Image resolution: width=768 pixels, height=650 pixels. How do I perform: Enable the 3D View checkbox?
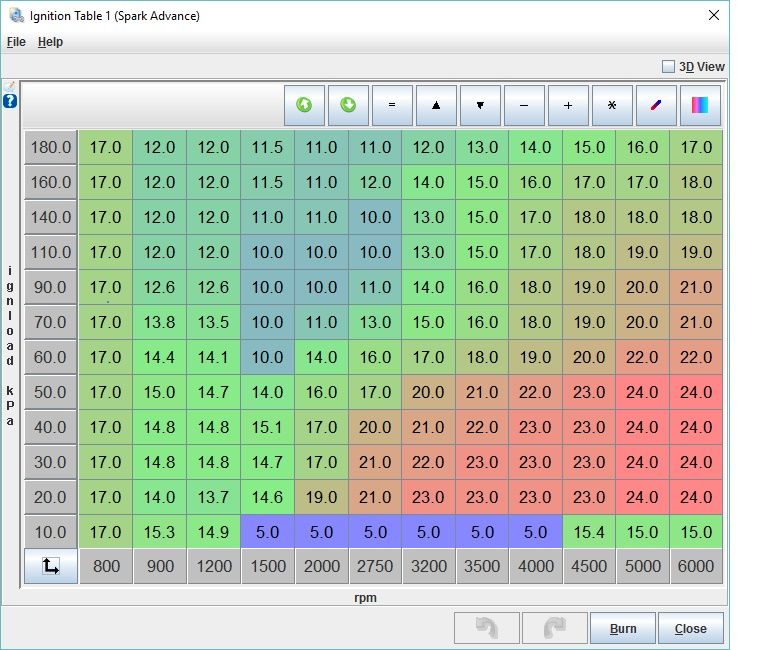pyautogui.click(x=668, y=67)
